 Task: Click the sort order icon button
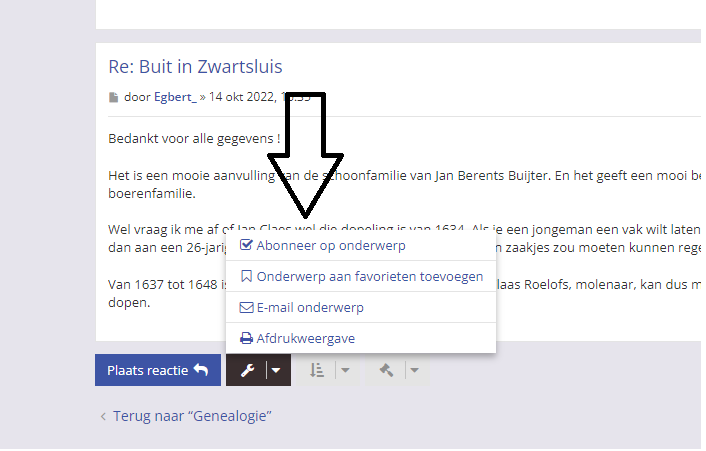pos(317,371)
